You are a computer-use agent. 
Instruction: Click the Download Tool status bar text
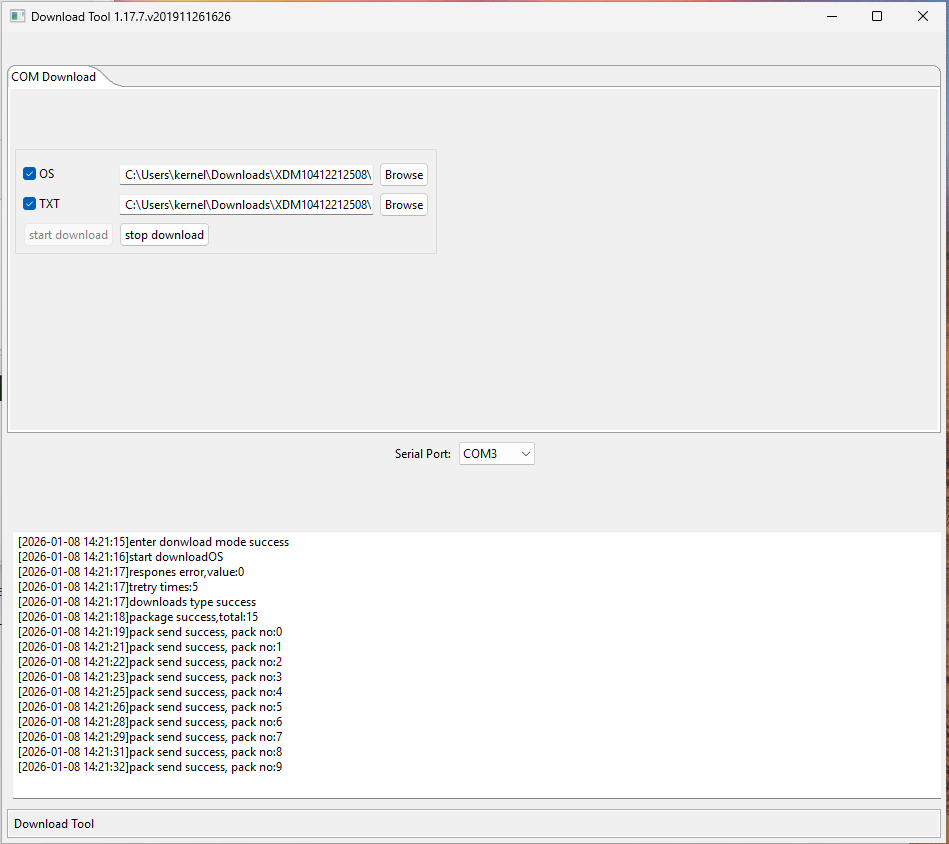coord(54,824)
